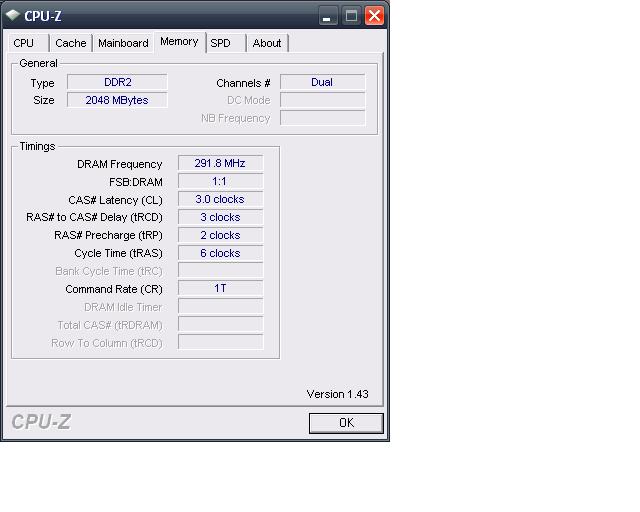Open the Cache tab
This screenshot has height=512, width=640.
pyautogui.click(x=71, y=43)
